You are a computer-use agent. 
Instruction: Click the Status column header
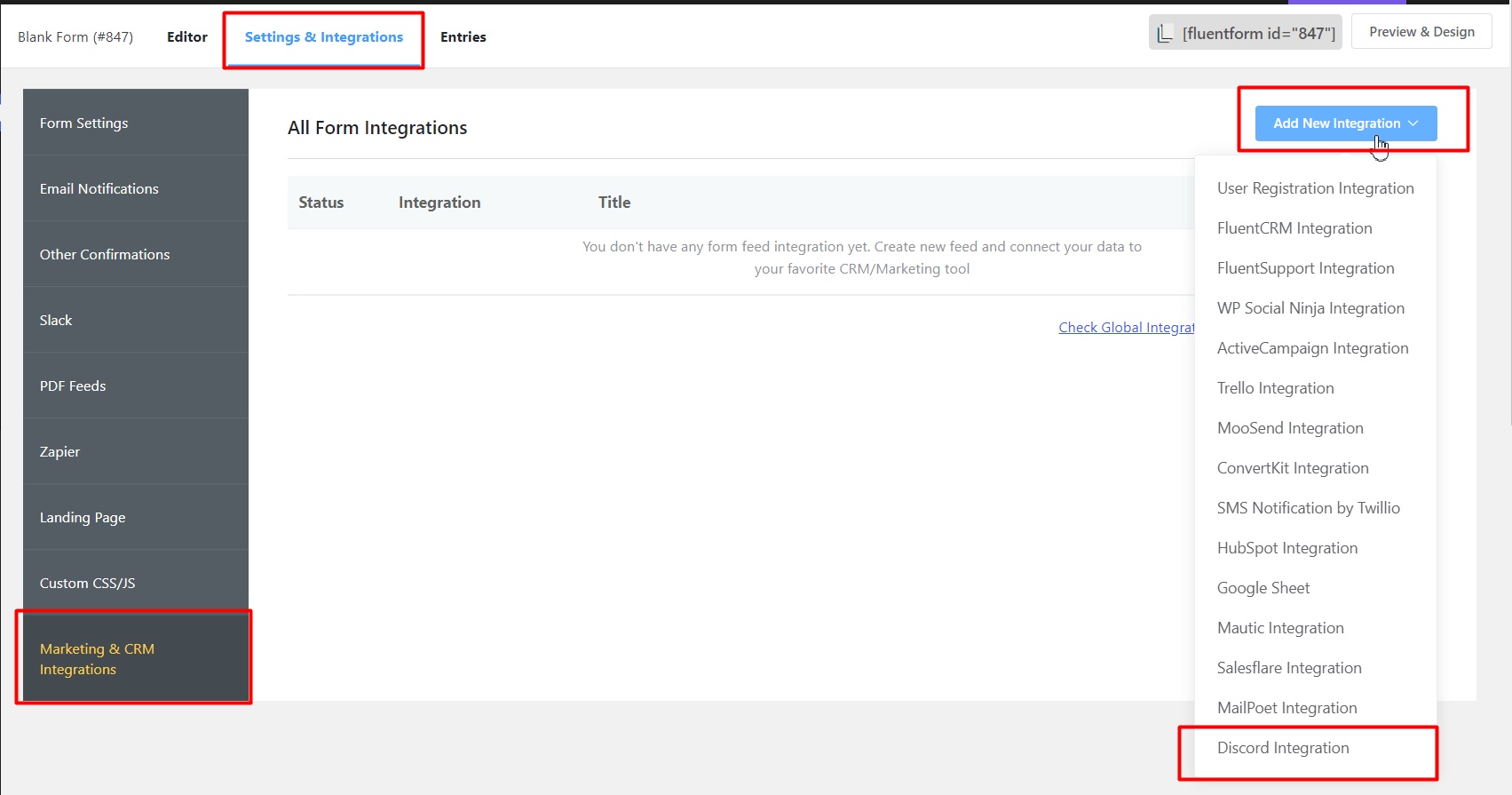click(321, 203)
